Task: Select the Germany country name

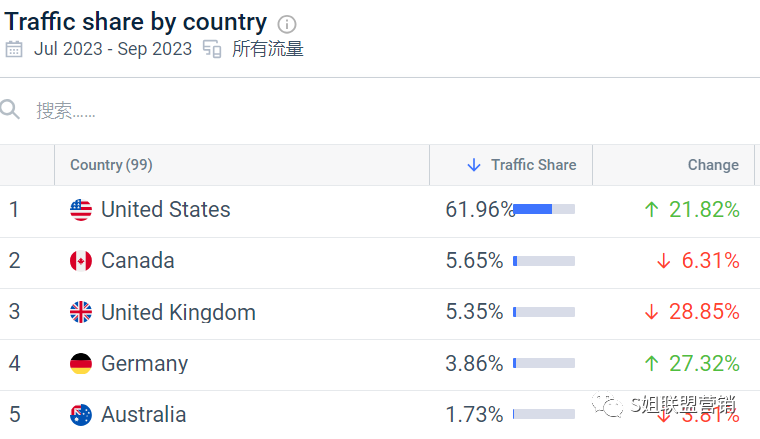Action: 144,363
